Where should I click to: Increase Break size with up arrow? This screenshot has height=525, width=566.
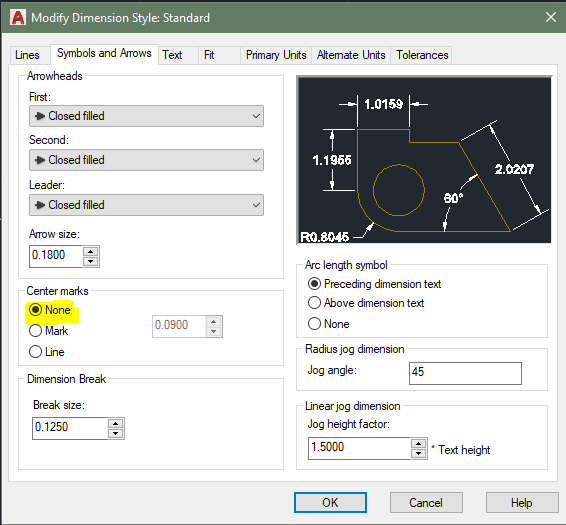click(x=116, y=424)
